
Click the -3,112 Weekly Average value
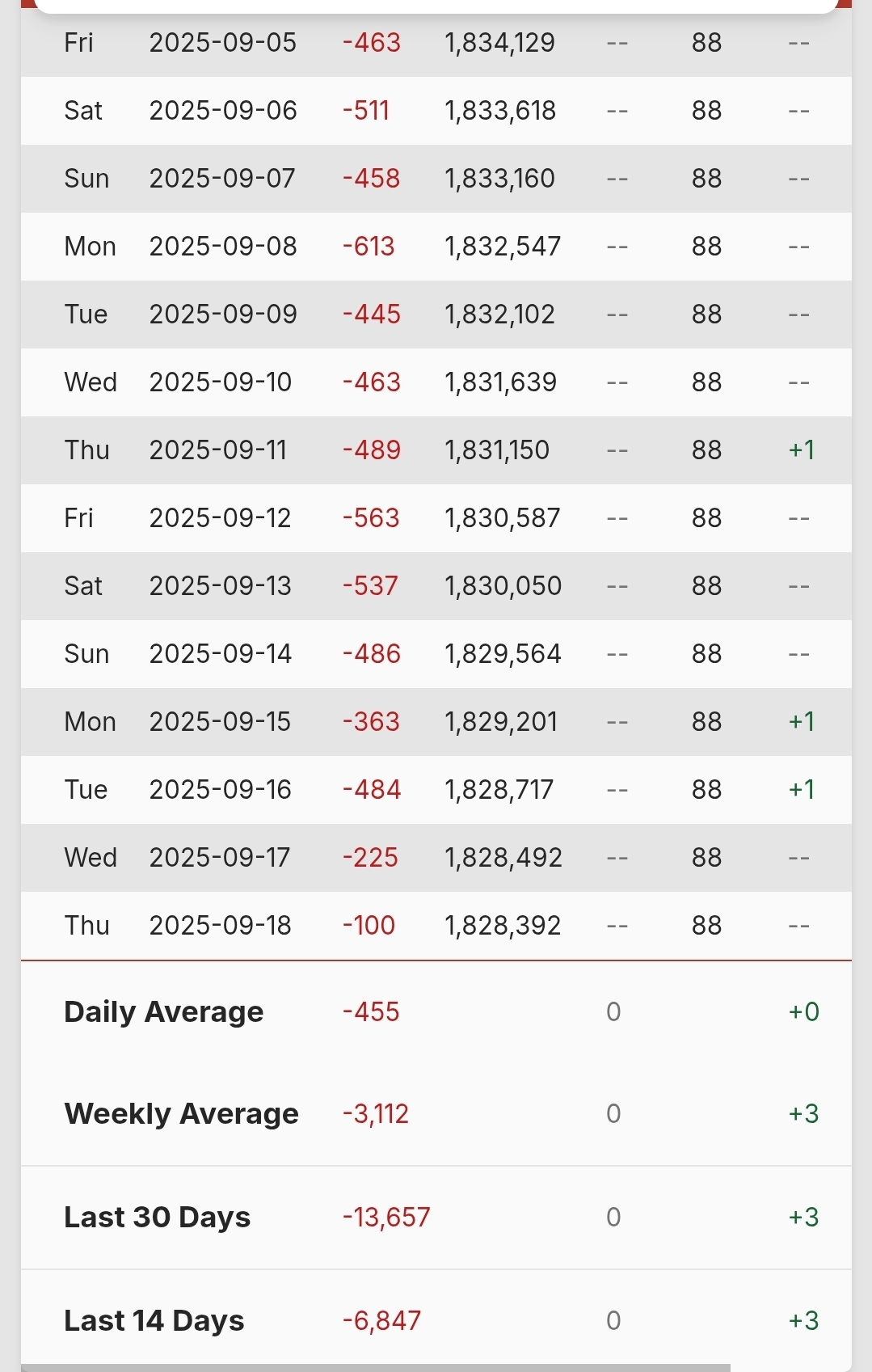376,1114
